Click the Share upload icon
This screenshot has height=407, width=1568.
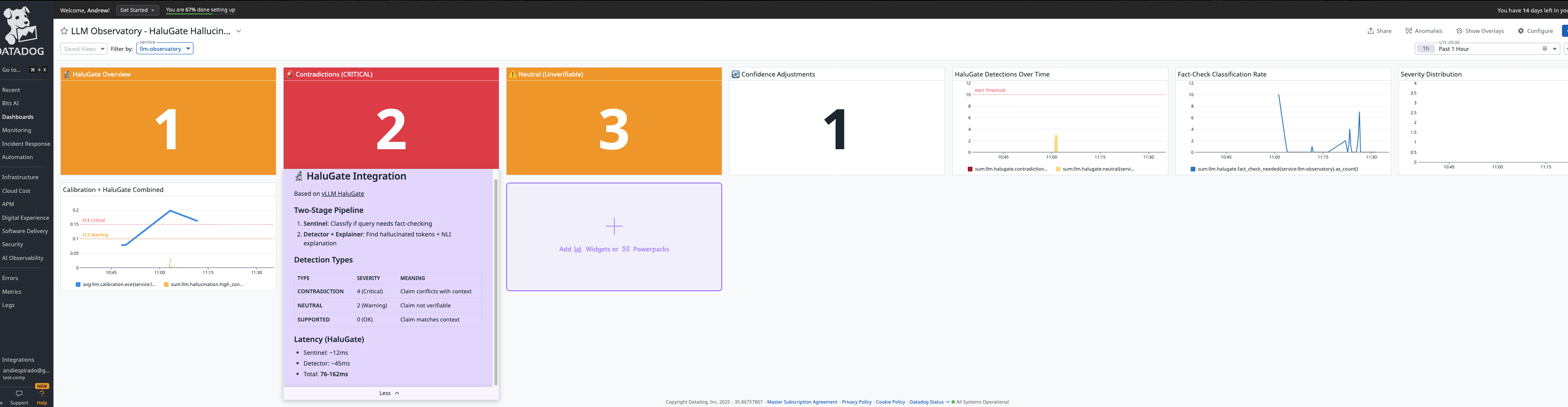(1370, 31)
